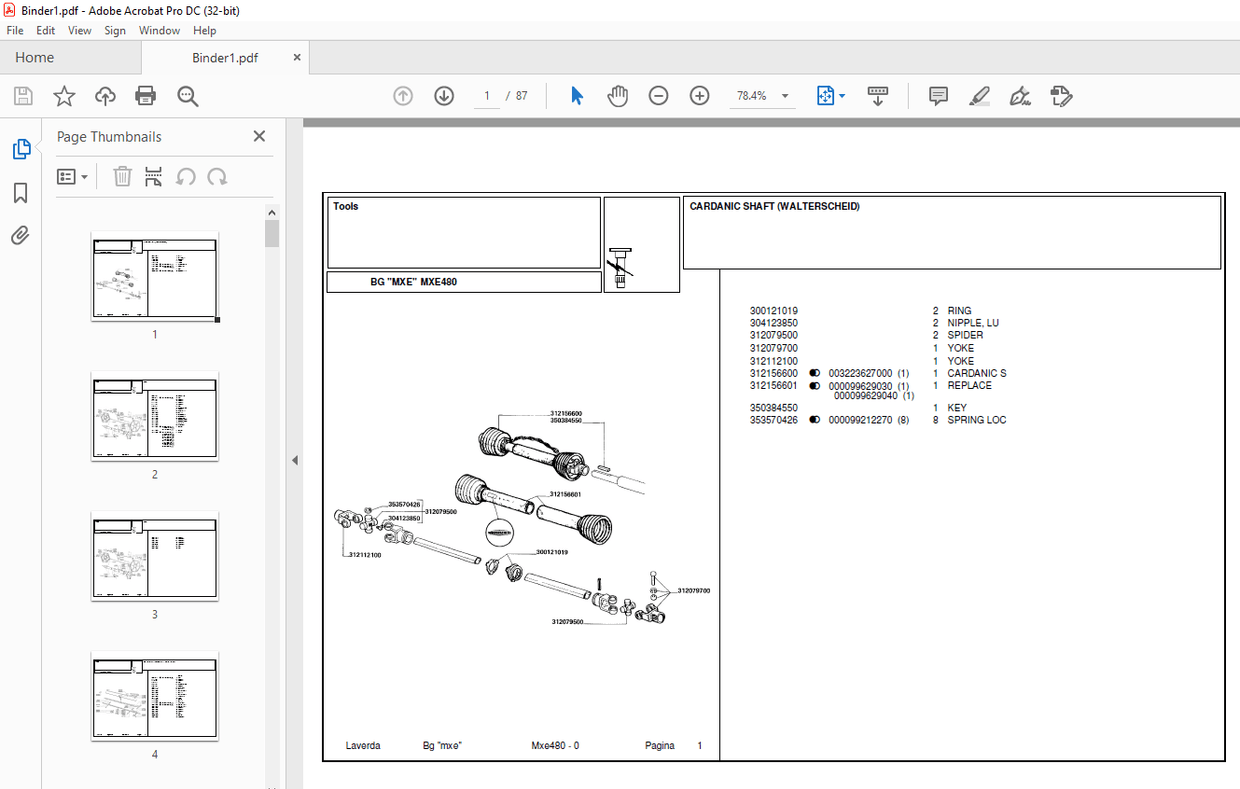Open the View menu
This screenshot has width=1240, height=789.
79,30
